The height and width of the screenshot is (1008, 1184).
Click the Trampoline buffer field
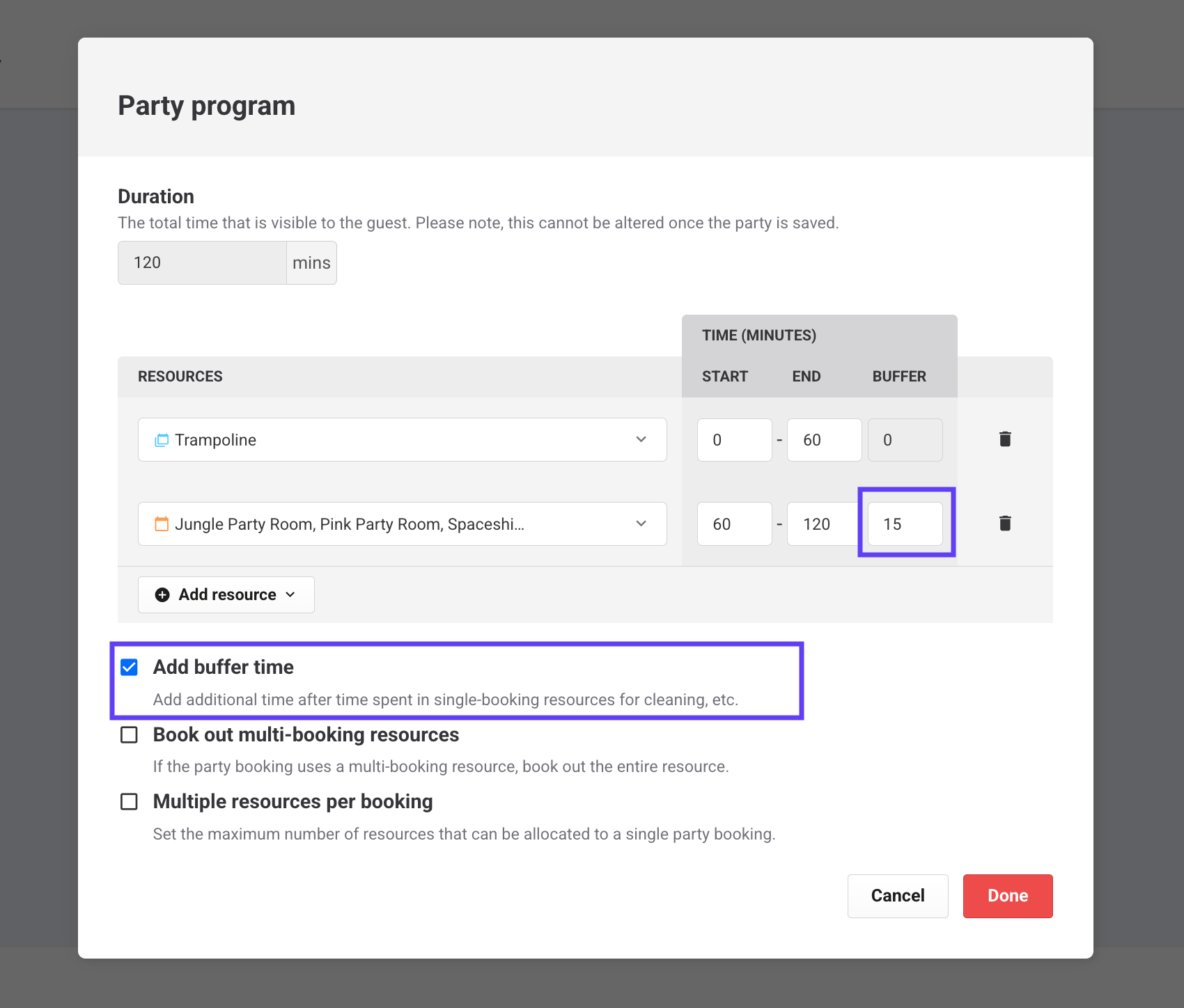(x=905, y=440)
